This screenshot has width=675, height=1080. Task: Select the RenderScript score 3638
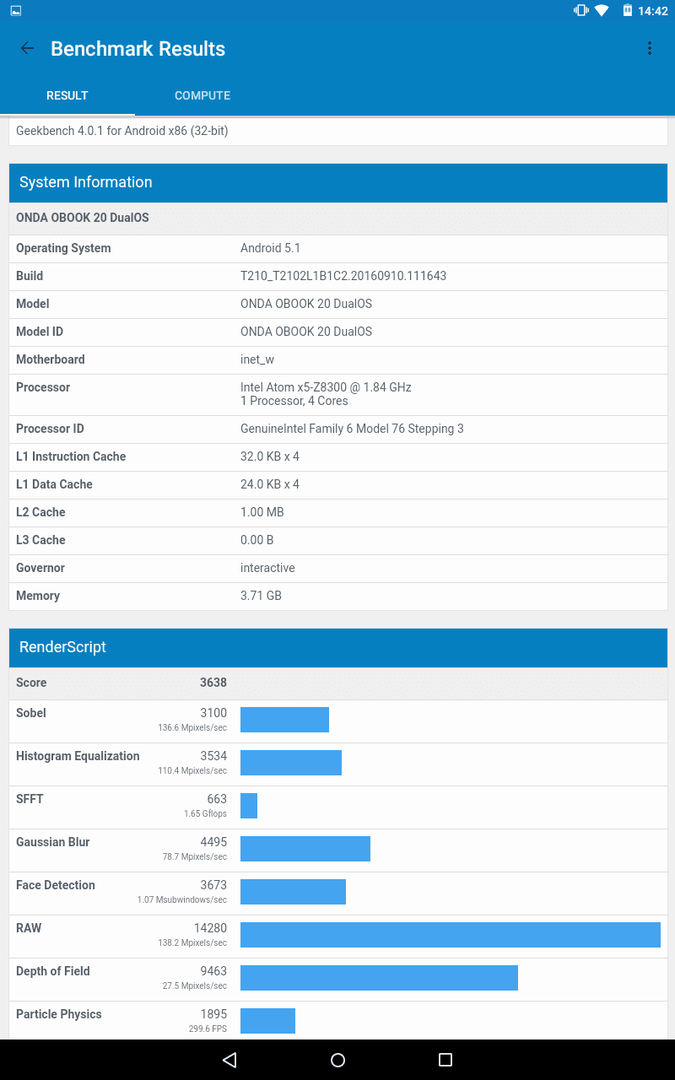[213, 683]
